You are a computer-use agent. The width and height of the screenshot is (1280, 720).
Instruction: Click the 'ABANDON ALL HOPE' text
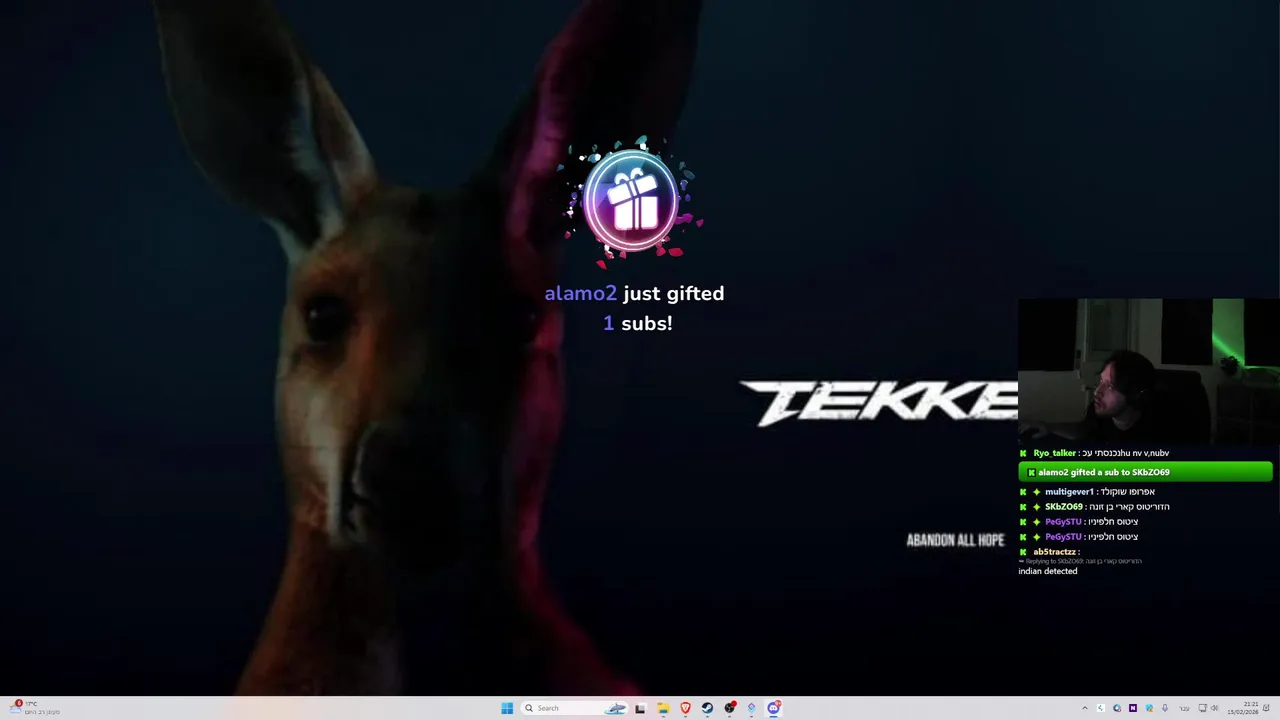(955, 540)
